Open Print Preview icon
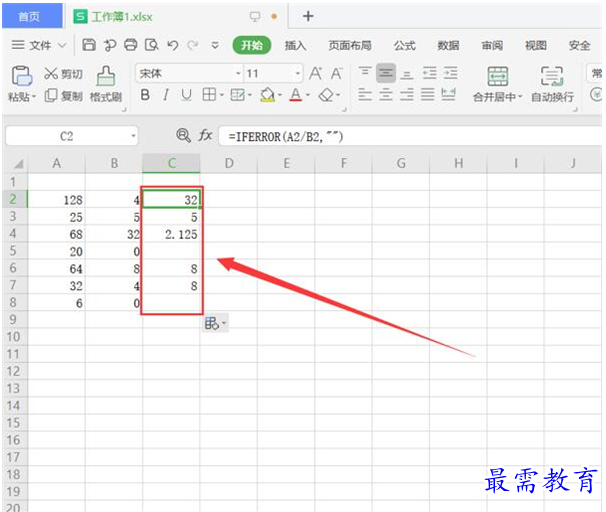The image size is (606, 512). pos(152,45)
